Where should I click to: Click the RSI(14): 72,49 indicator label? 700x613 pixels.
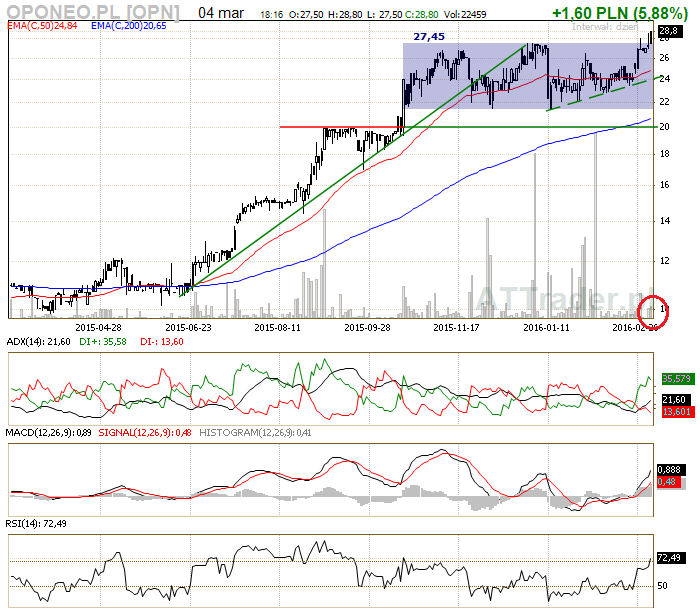pyautogui.click(x=36, y=523)
